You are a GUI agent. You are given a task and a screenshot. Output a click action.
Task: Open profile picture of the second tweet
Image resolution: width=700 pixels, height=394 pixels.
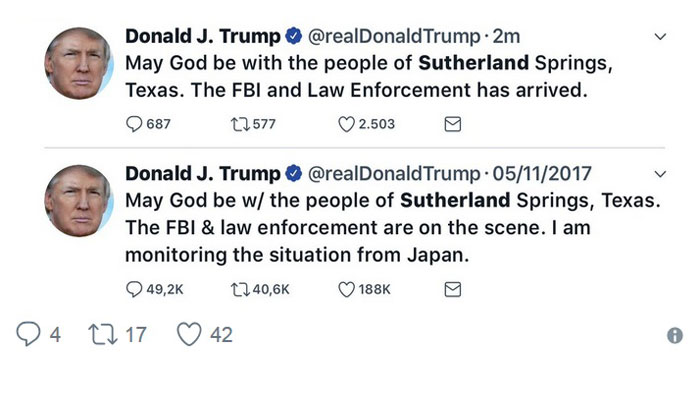(79, 200)
